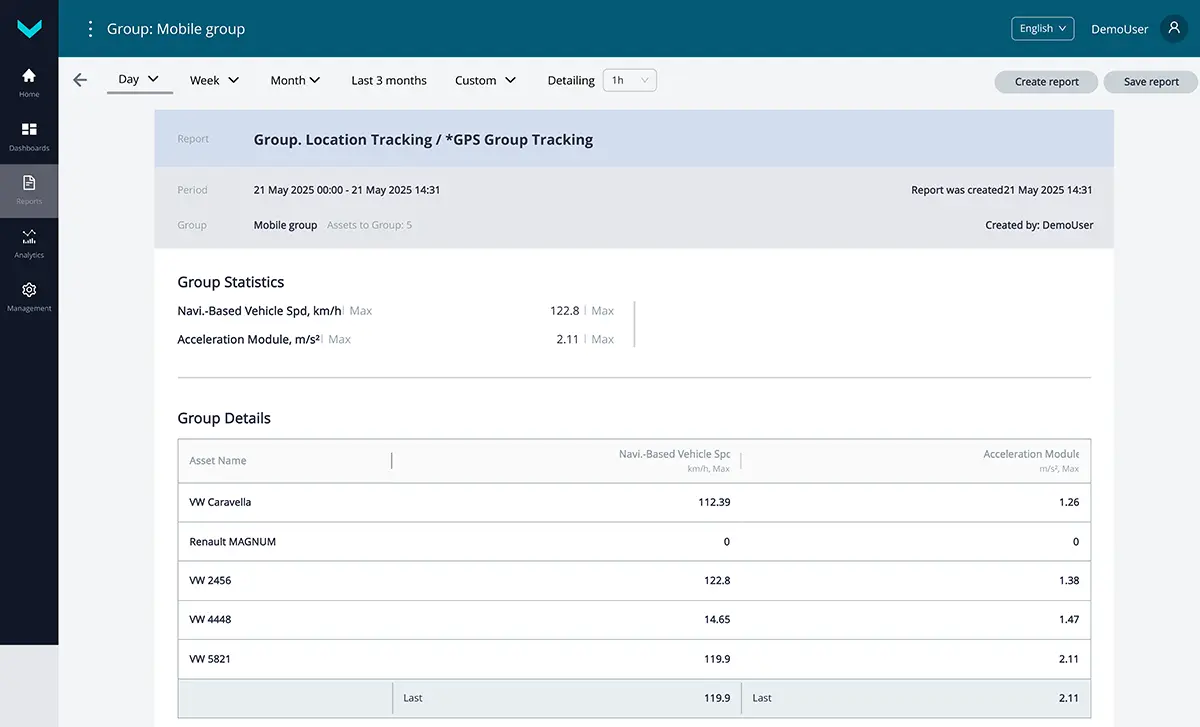Viewport: 1200px width, 727px height.
Task: Expand the Custom period dropdown
Action: click(x=485, y=80)
